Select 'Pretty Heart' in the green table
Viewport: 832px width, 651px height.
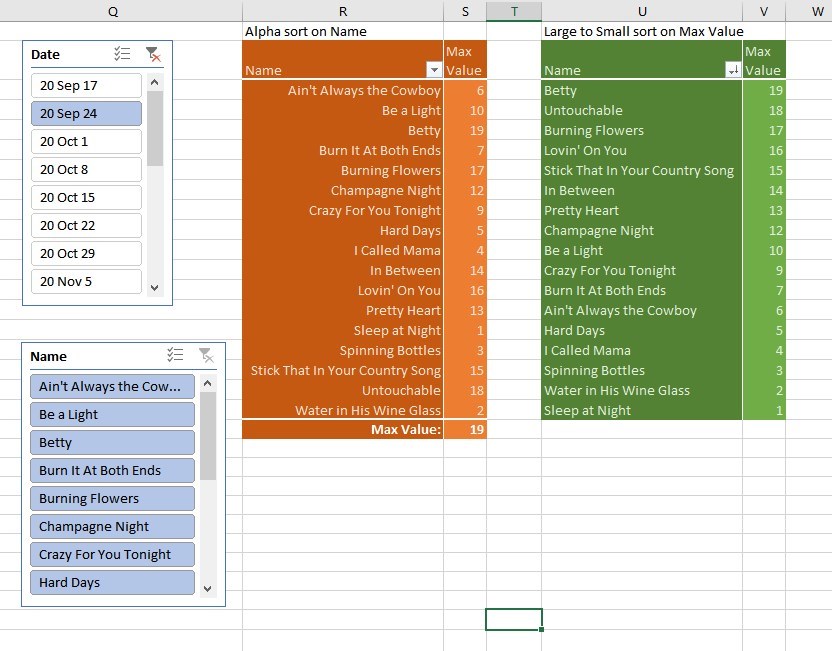[642, 211]
